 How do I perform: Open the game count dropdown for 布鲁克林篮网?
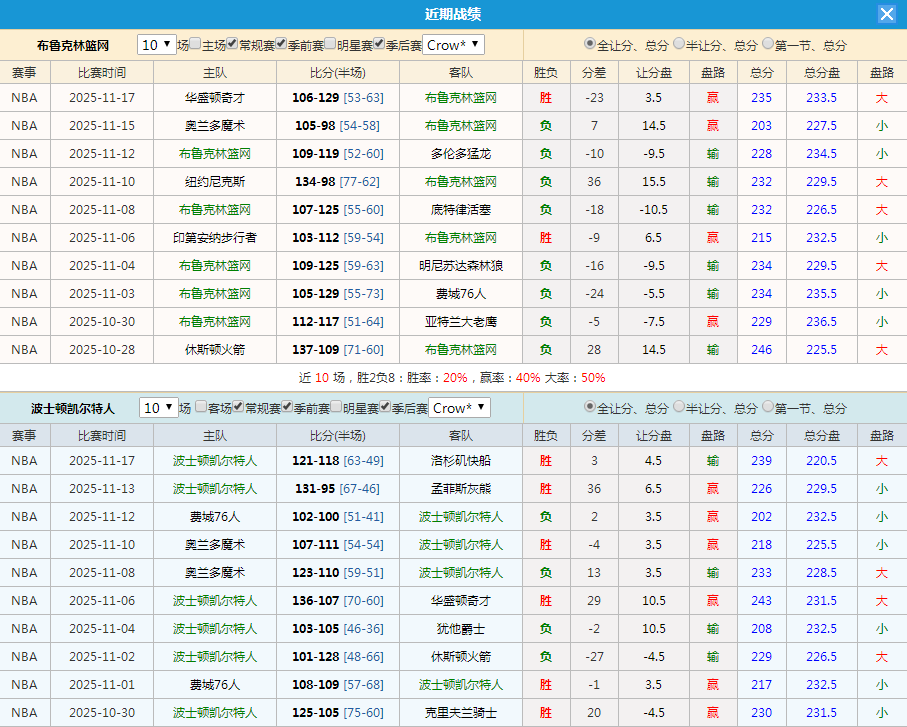tap(155, 43)
